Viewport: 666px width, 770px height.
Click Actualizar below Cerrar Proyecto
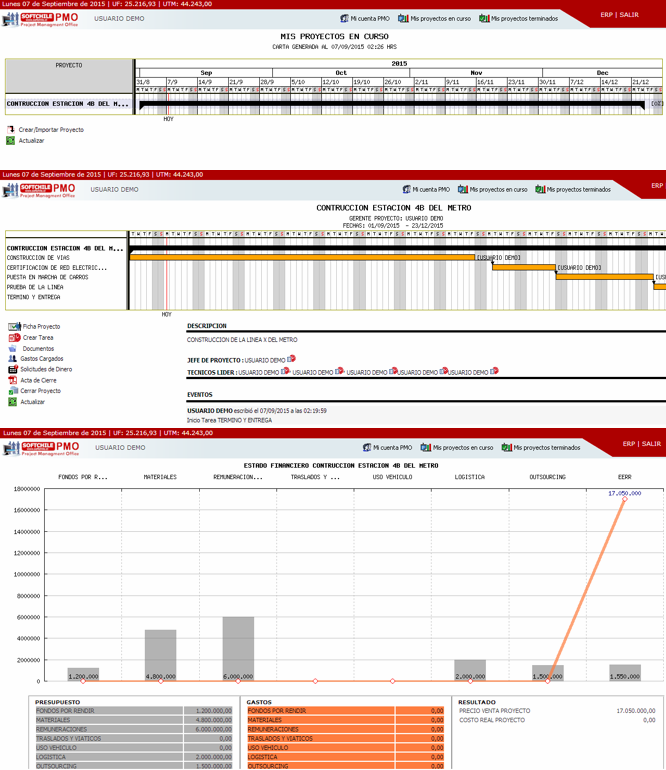point(14,402)
